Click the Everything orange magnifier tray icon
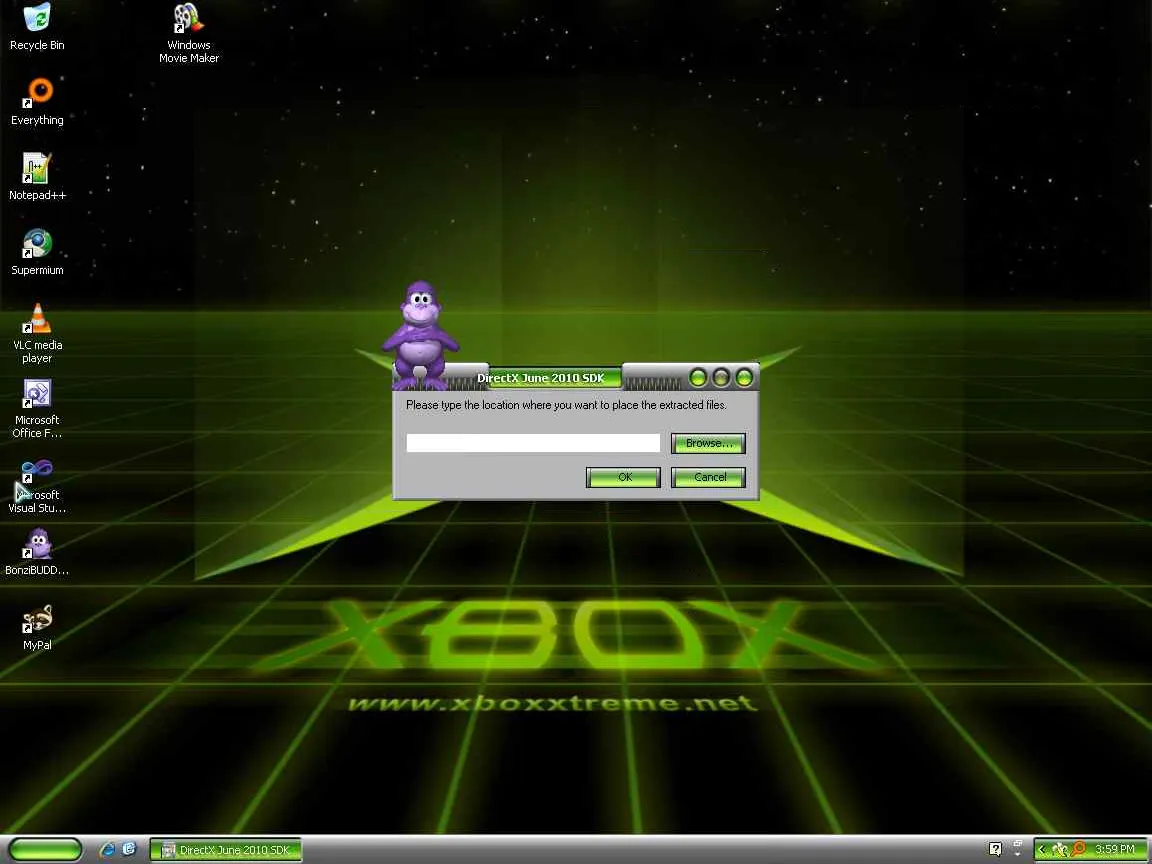Screen dimensions: 1152x864 click(x=1078, y=849)
